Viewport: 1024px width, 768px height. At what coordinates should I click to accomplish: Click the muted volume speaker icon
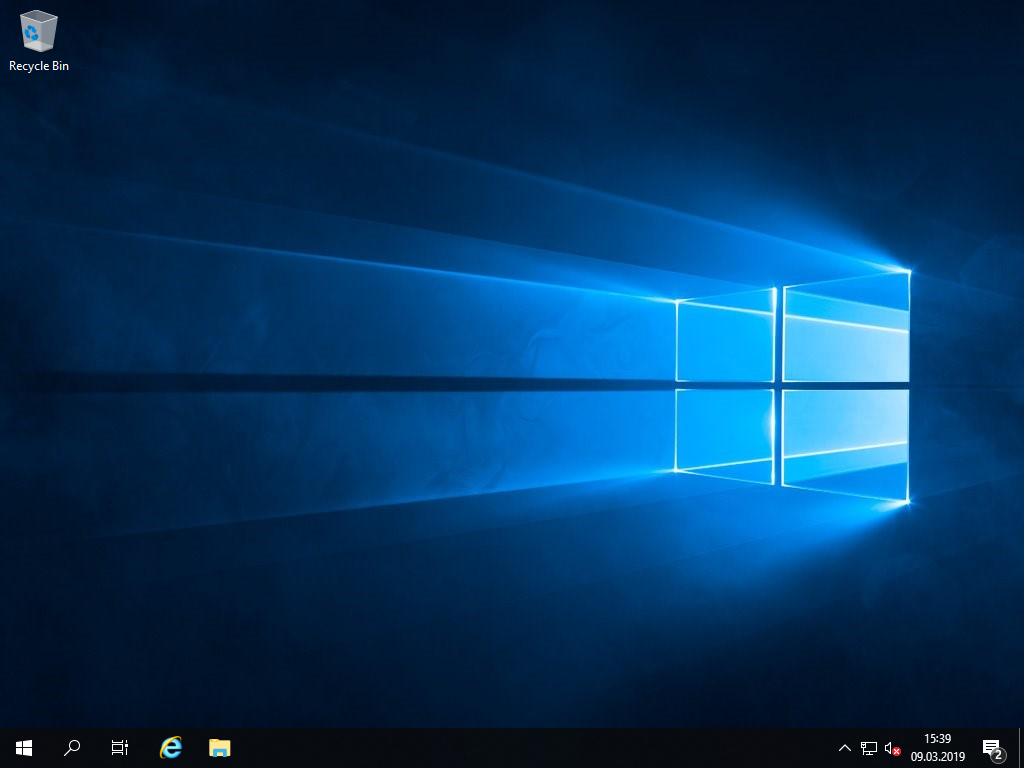(892, 748)
